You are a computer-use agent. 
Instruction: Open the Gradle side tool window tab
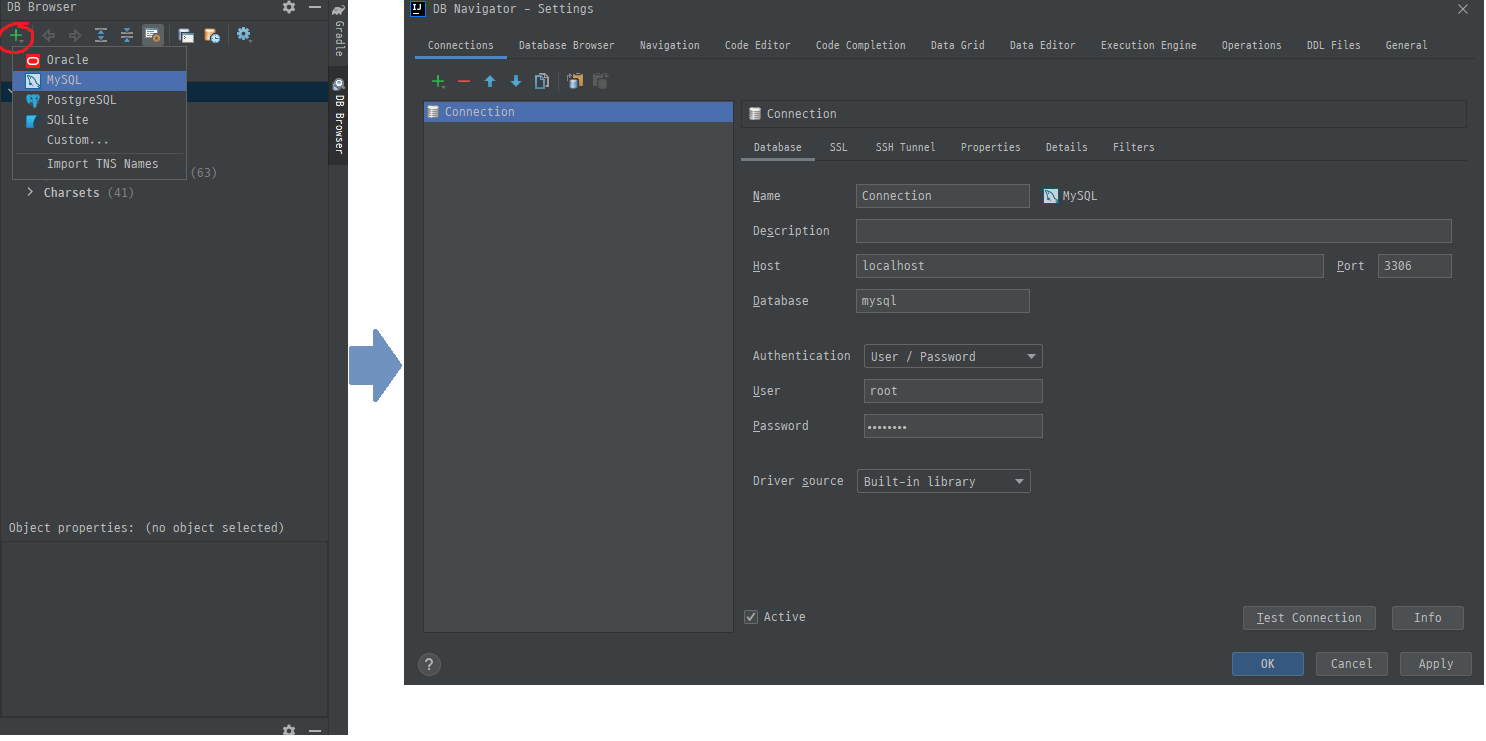click(x=338, y=32)
